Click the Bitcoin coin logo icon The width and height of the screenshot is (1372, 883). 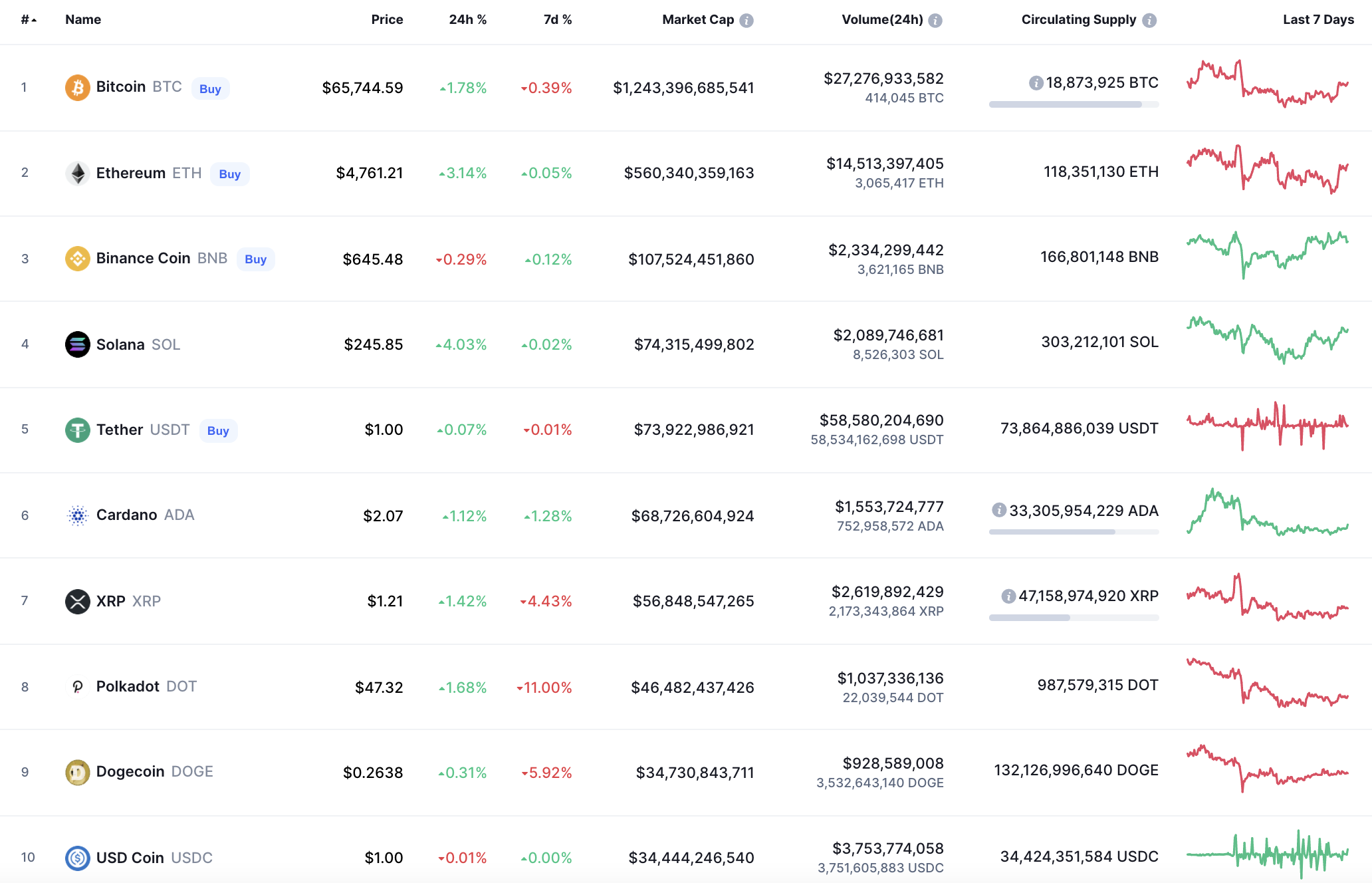77,88
